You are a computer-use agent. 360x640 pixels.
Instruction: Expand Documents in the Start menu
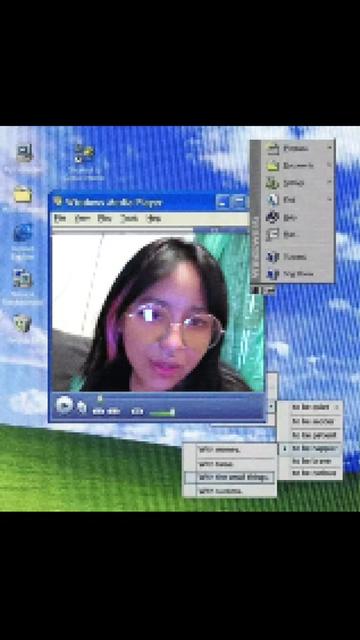point(298,166)
